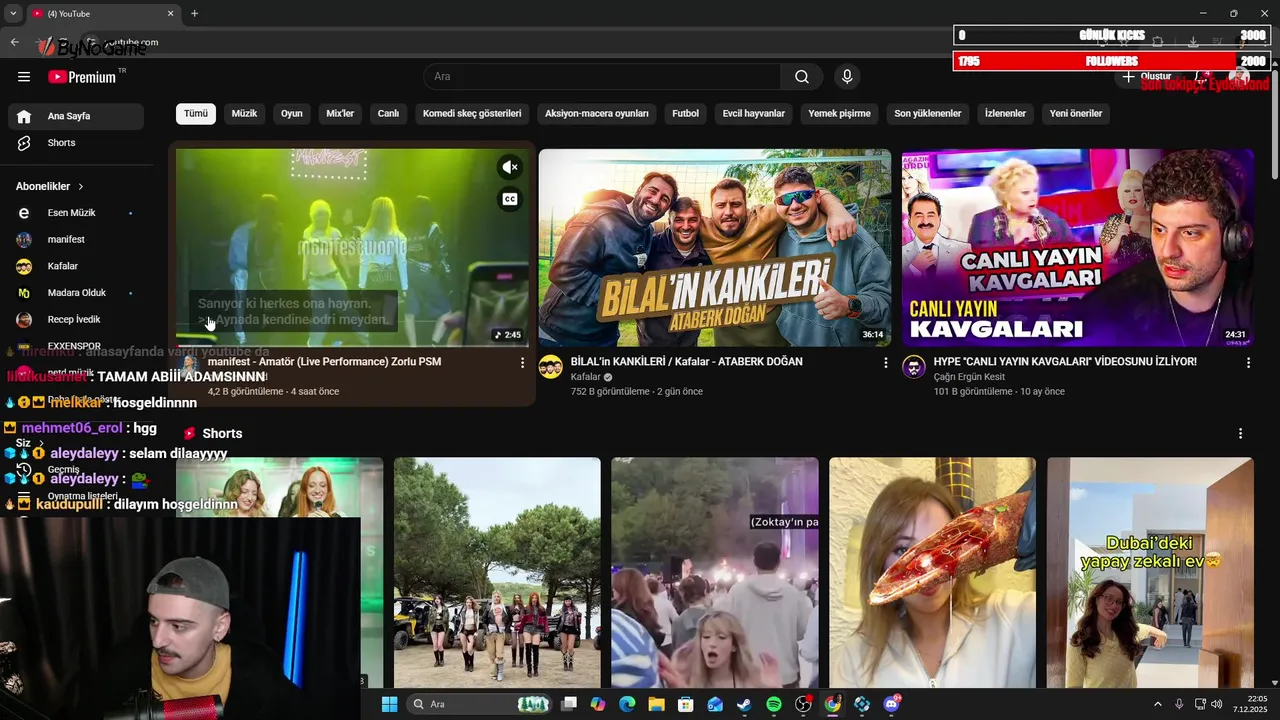1280x720 pixels.
Task: Click Çağrı Ergün Kesit channel avatar
Action: [x=914, y=367]
